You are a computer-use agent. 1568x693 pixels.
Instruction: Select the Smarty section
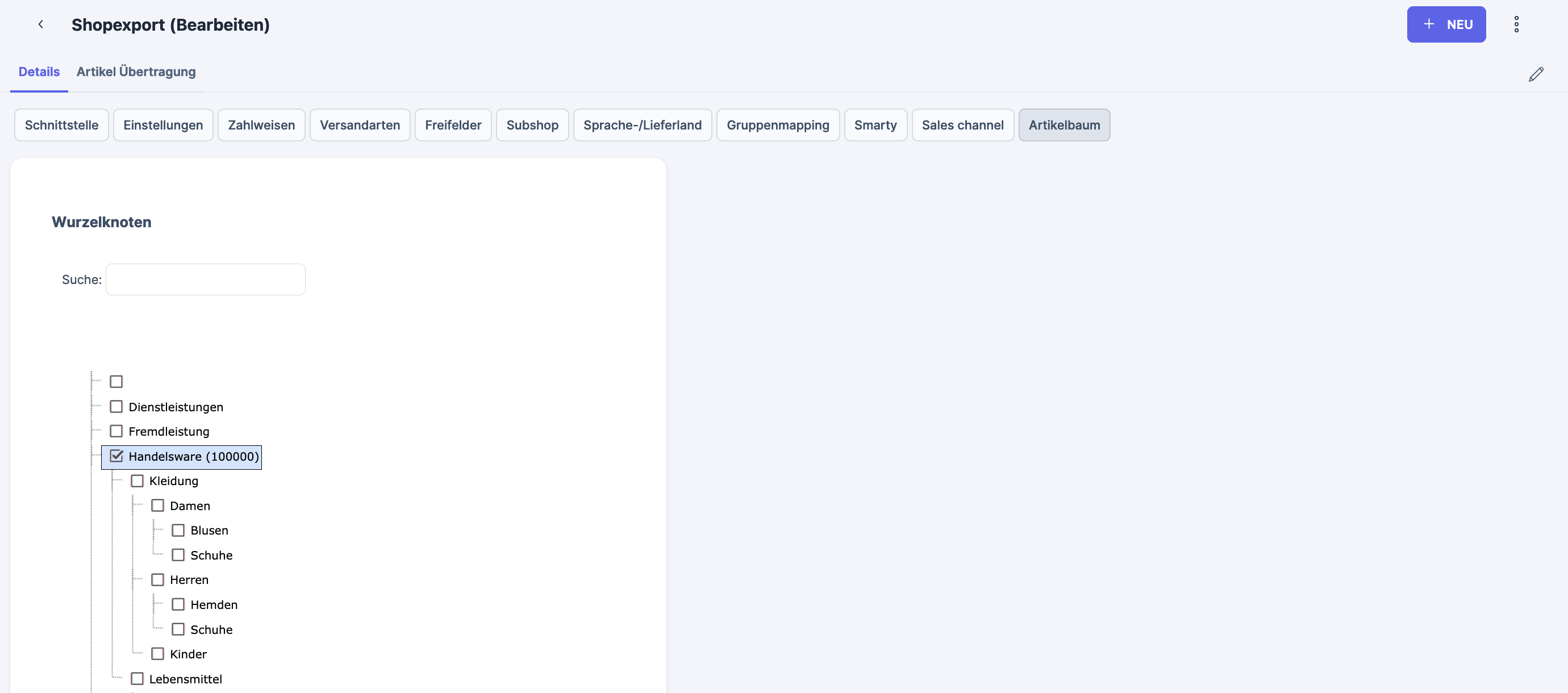coord(875,126)
